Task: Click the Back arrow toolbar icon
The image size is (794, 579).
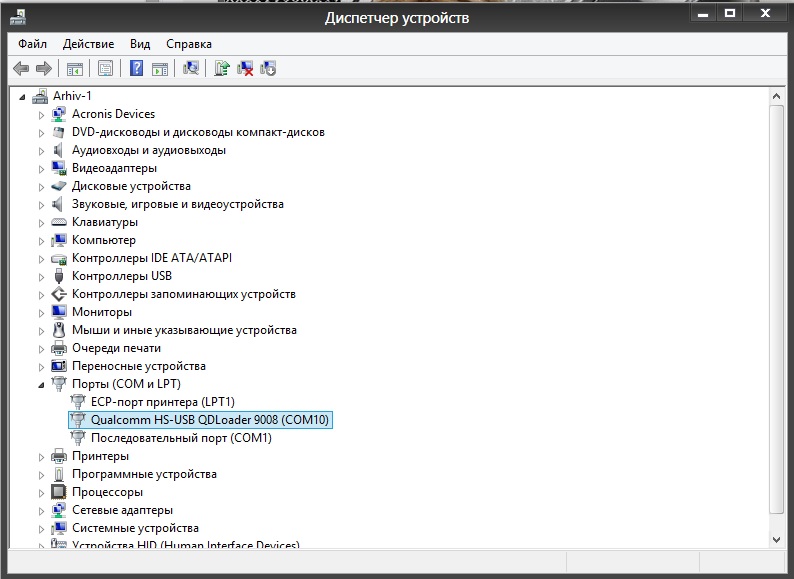Action: (x=21, y=68)
